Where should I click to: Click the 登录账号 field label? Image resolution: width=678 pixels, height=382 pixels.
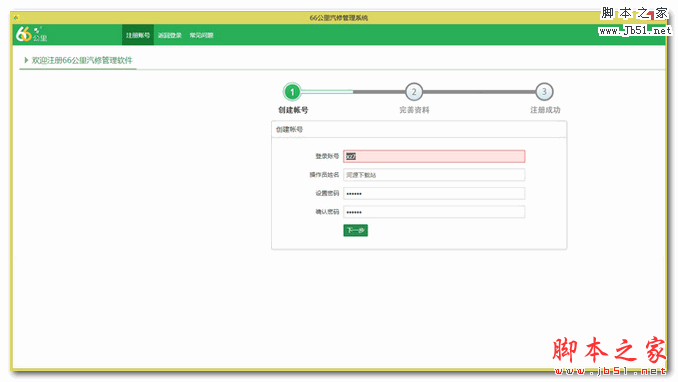(327, 156)
